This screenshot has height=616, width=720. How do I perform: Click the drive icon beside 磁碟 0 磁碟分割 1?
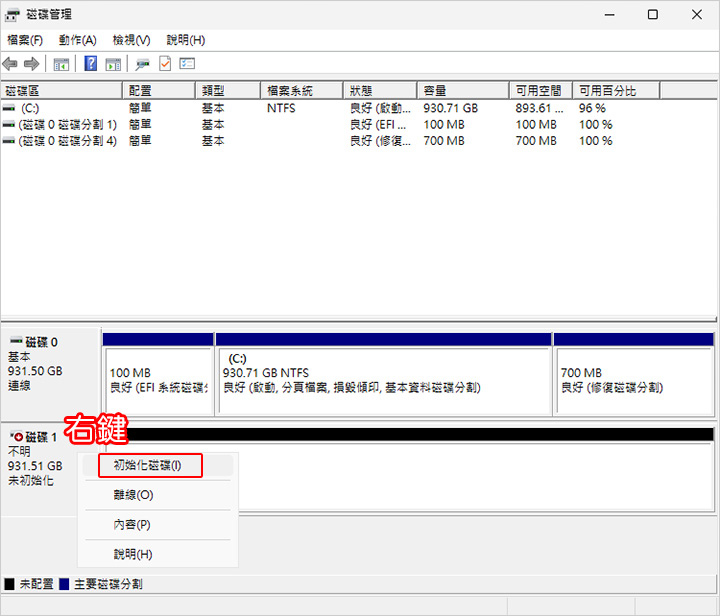coord(8,125)
